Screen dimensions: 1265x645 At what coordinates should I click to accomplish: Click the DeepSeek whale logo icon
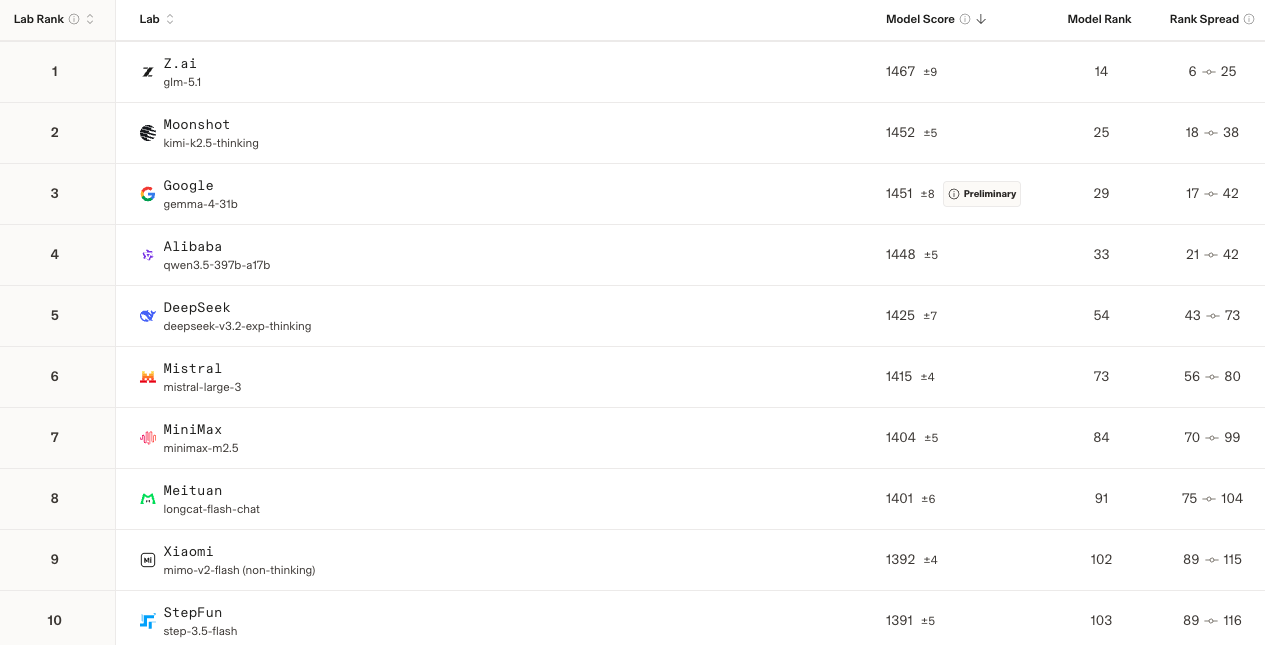click(x=148, y=316)
